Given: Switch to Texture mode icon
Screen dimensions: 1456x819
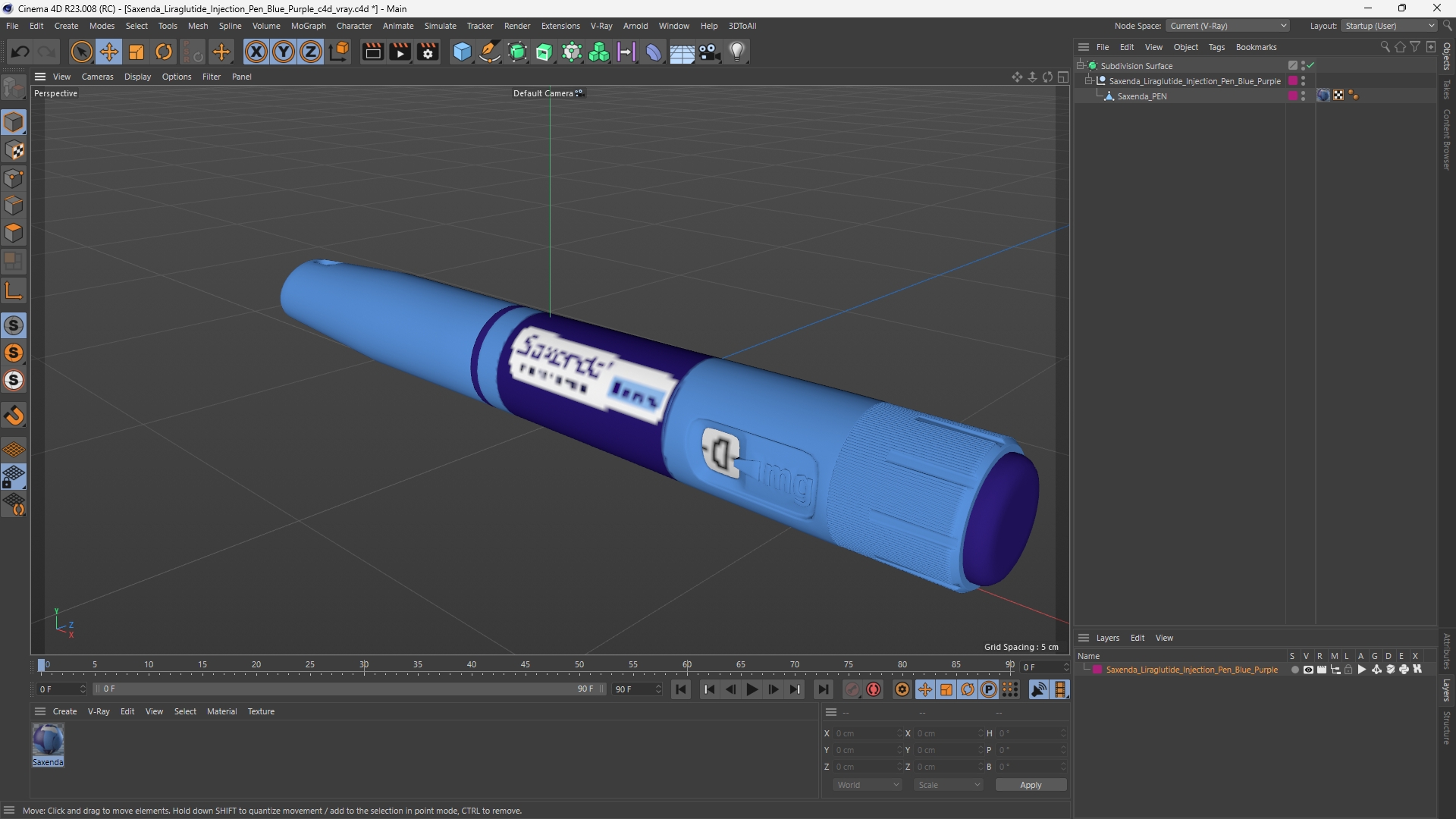Looking at the screenshot, I should [14, 150].
